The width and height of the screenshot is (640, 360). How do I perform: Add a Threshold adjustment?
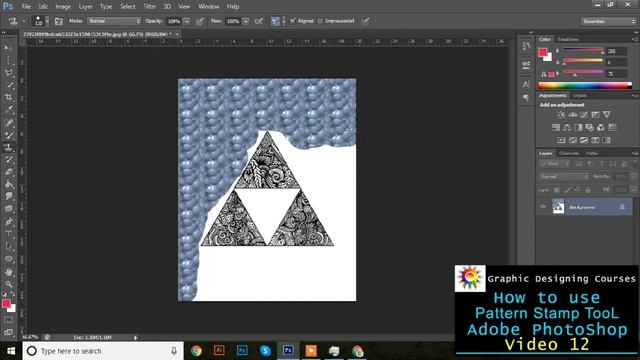(584, 140)
